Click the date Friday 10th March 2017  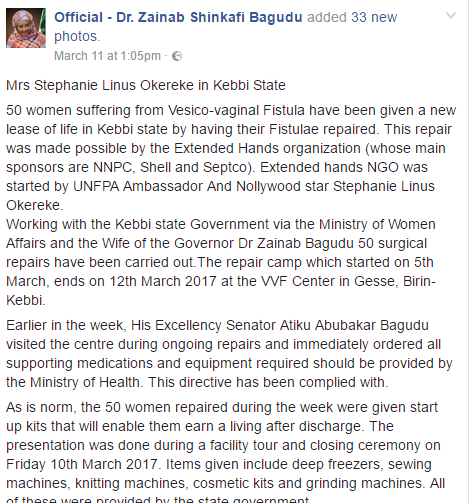82,464
